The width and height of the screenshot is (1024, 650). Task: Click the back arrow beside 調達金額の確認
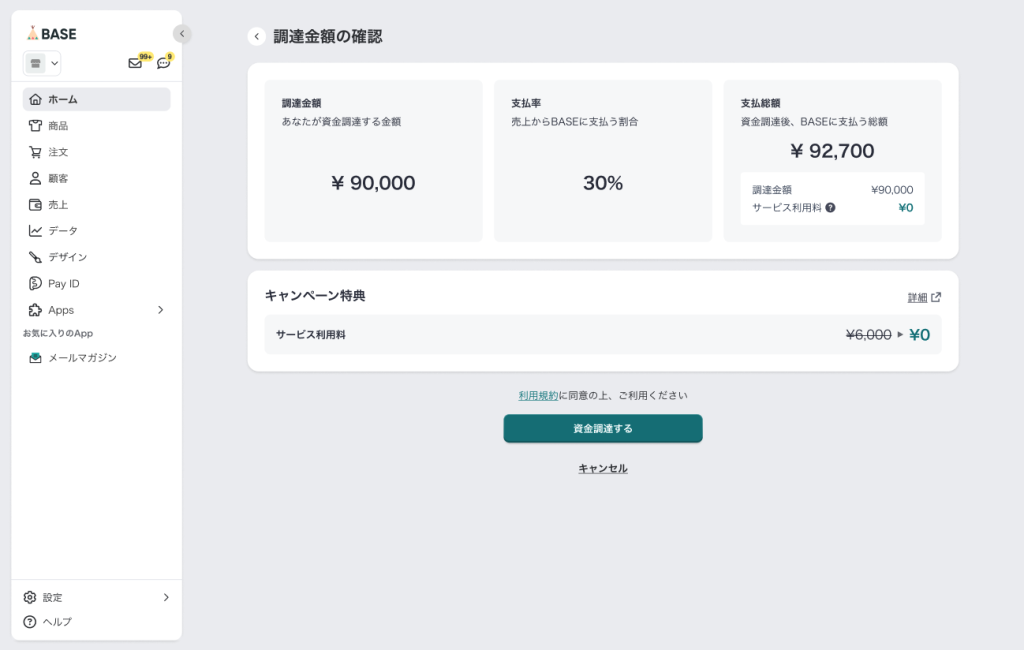(257, 37)
